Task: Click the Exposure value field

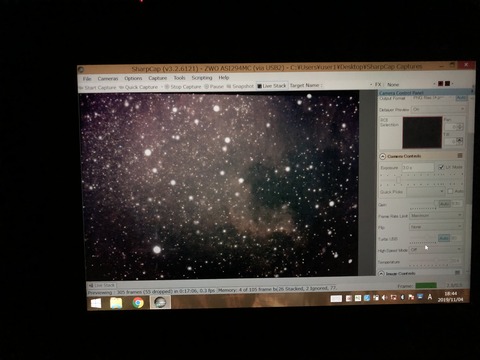Action: coord(418,167)
